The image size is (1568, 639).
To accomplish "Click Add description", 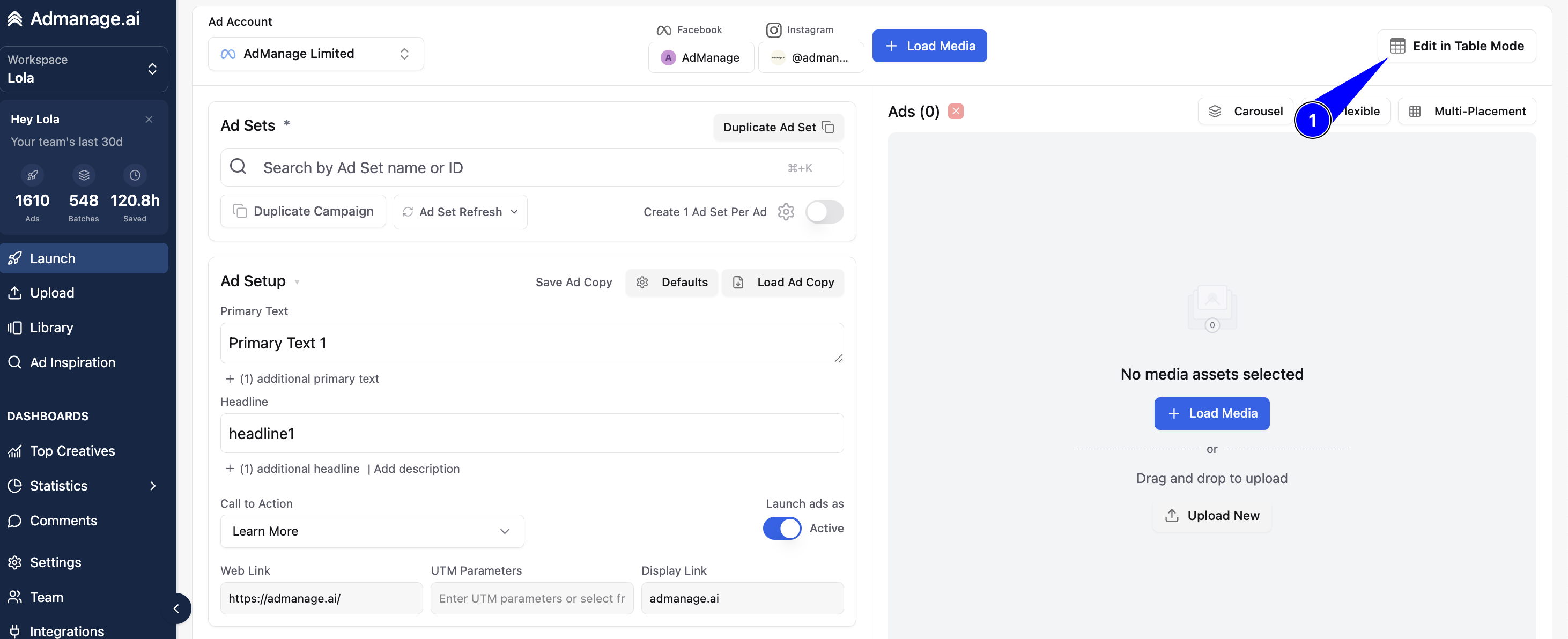I will tap(416, 469).
